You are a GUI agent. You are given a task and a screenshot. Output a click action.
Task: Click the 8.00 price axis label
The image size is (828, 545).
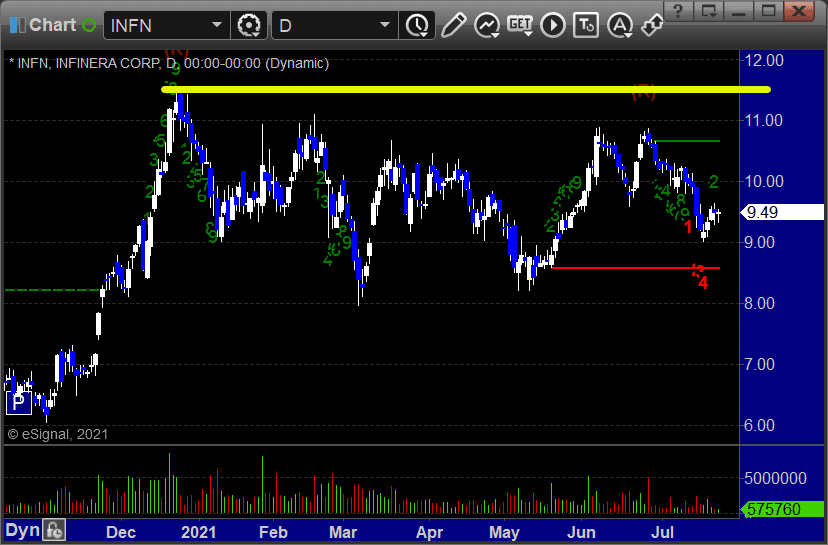tap(759, 303)
